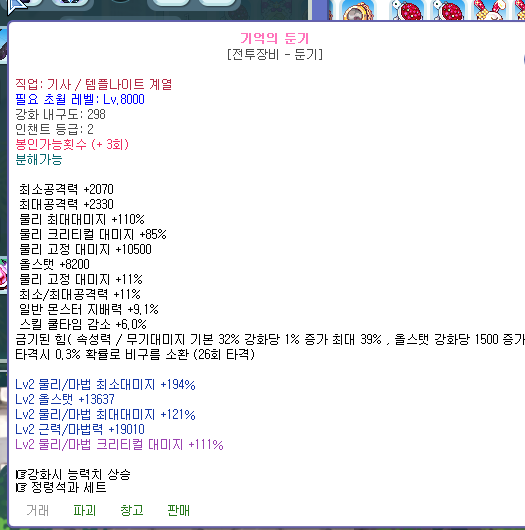Click the 봉인가능횟수 (+ 3회) line
This screenshot has height=530, width=525.
click(72, 144)
